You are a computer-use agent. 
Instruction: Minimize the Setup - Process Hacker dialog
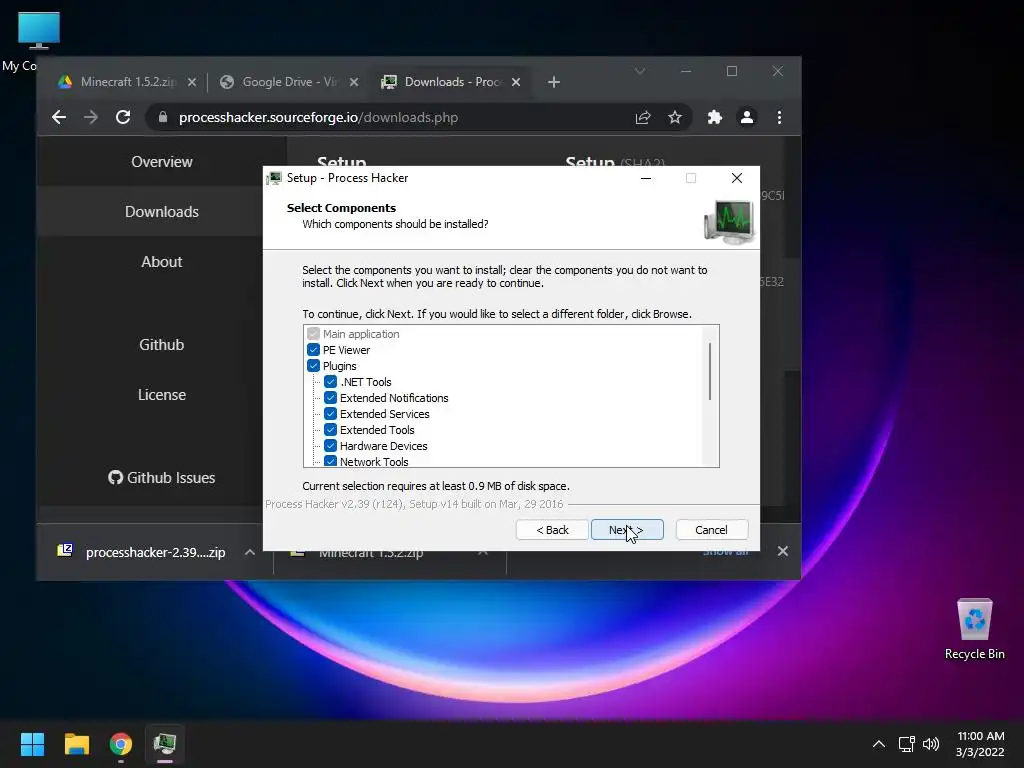click(646, 178)
